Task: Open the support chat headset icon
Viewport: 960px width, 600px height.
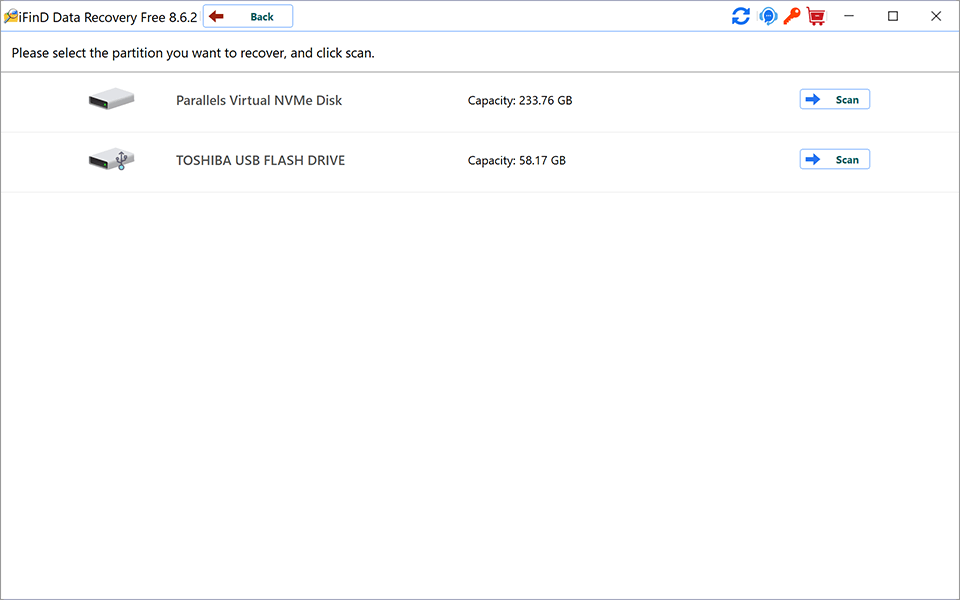Action: [x=768, y=17]
